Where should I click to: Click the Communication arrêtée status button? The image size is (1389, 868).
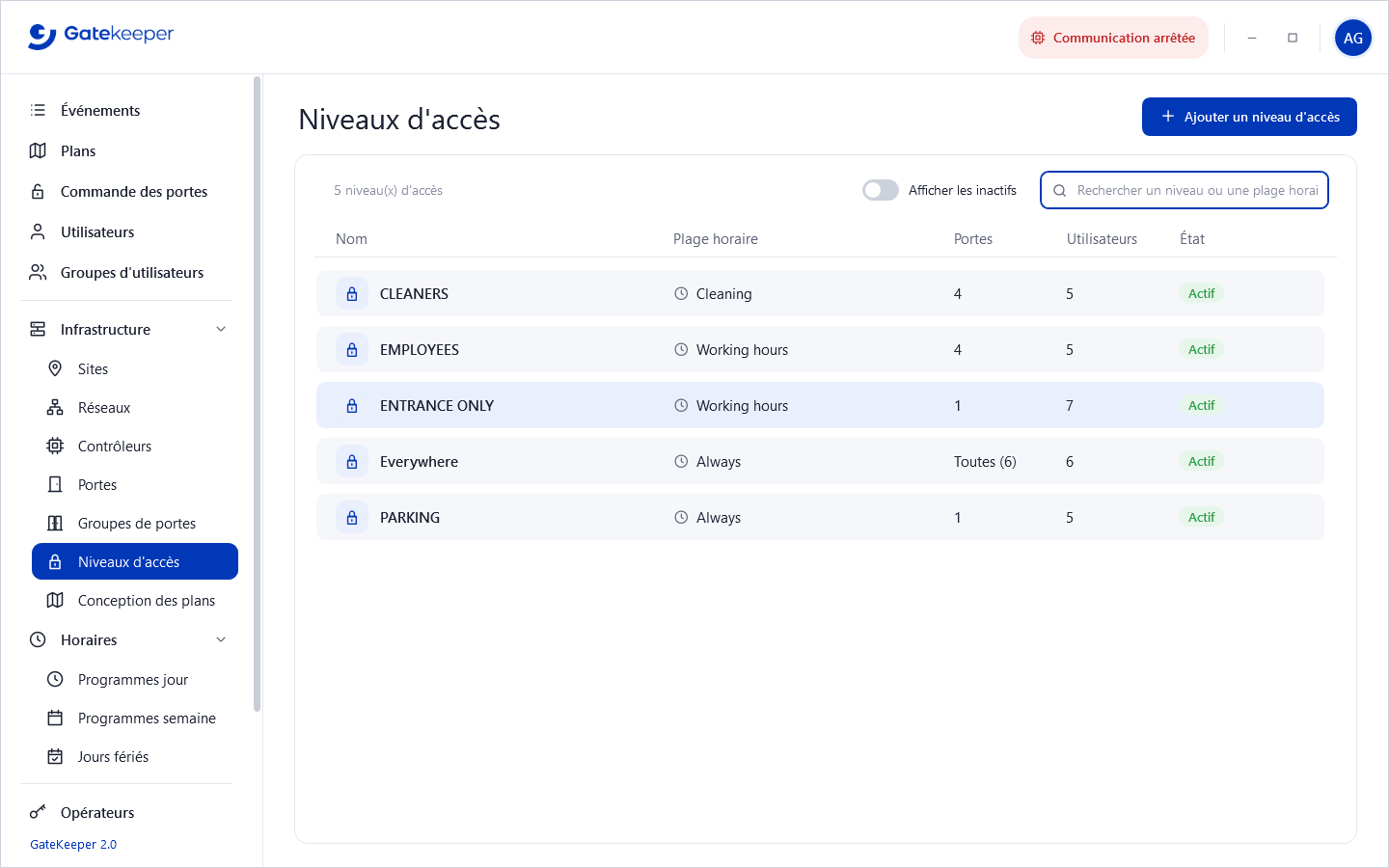pos(1113,38)
